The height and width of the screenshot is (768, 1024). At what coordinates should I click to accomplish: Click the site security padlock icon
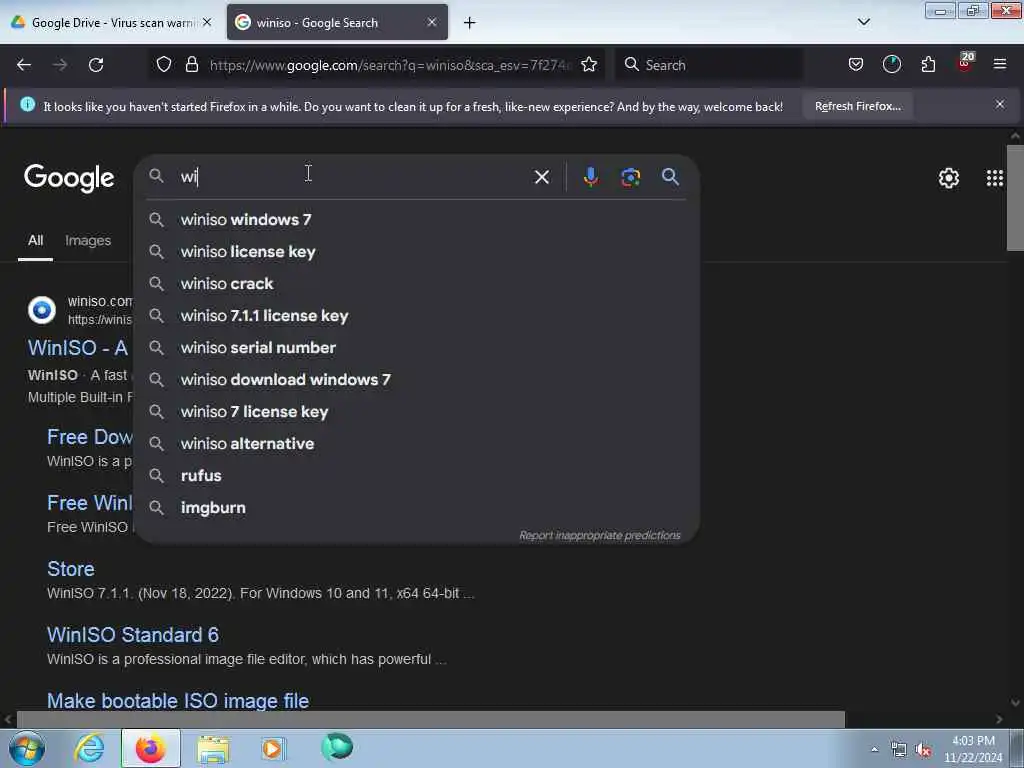click(x=191, y=64)
